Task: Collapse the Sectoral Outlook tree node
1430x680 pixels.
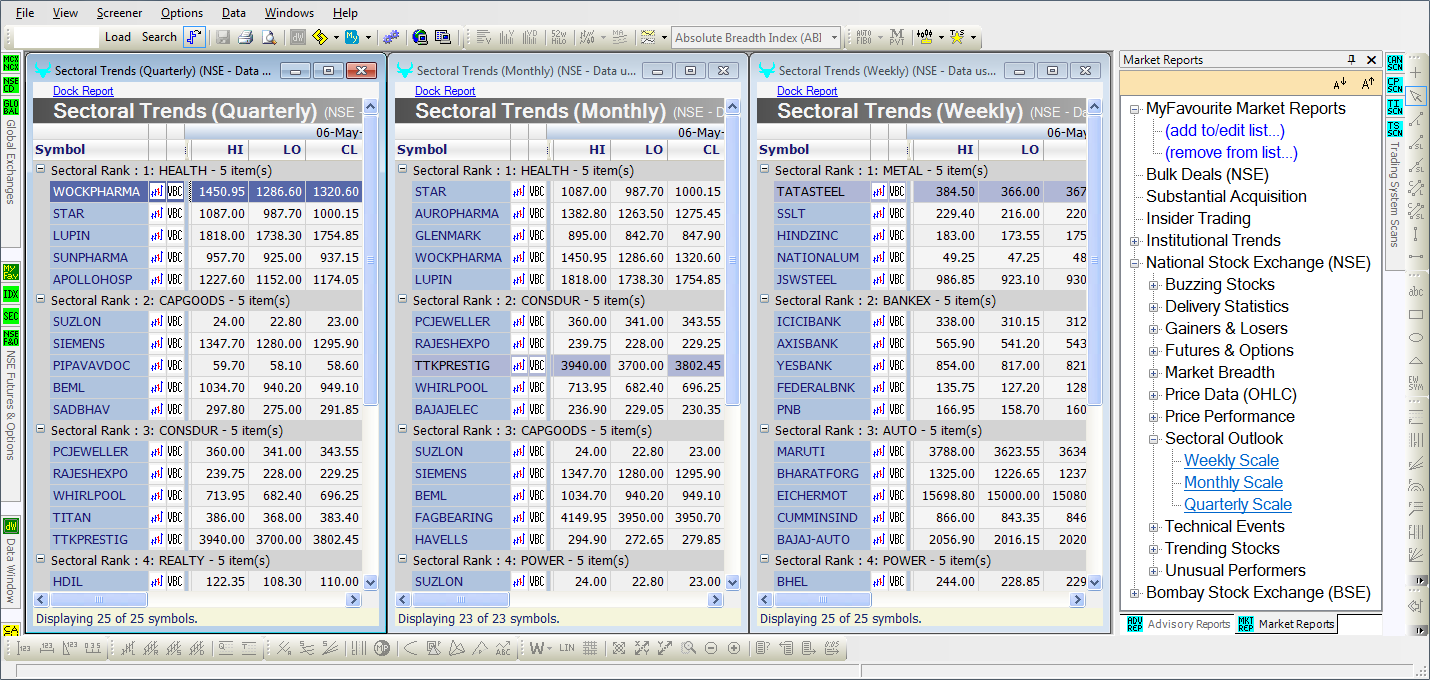Action: [x=1154, y=439]
